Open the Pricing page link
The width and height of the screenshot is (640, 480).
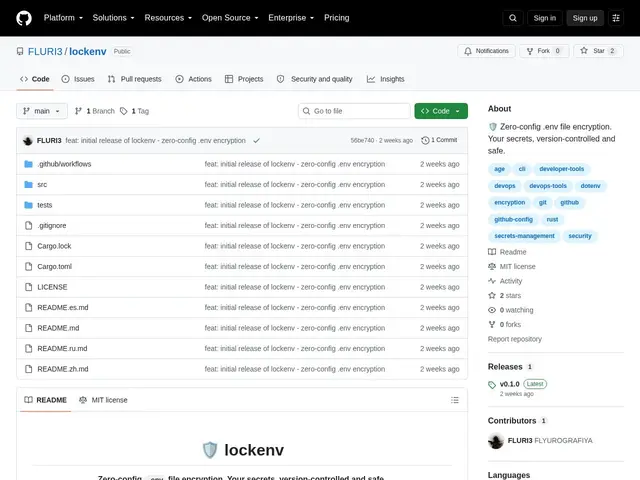point(336,18)
